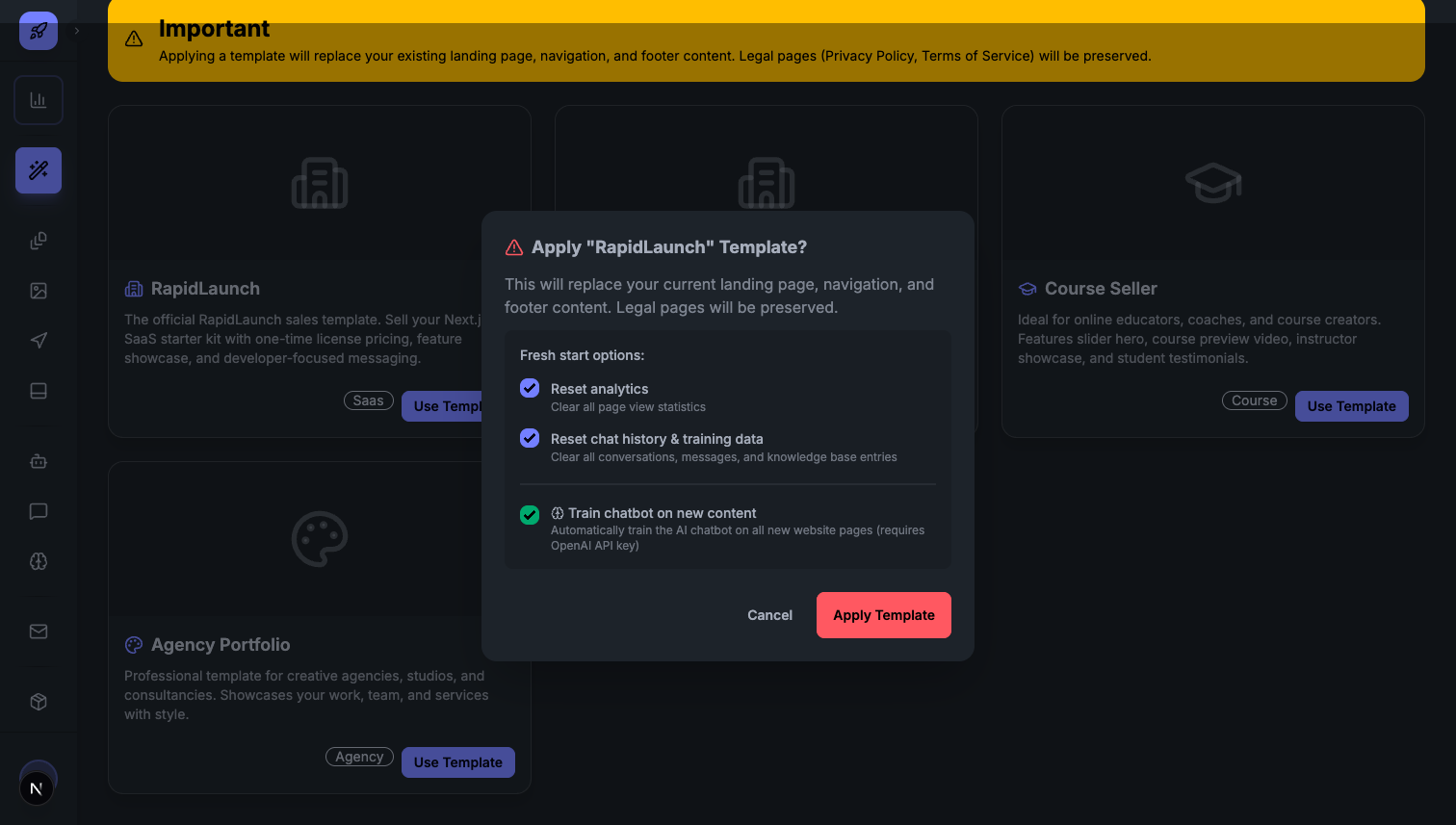Viewport: 1456px width, 825px height.
Task: Open the copy pages sidebar icon
Action: click(39, 241)
